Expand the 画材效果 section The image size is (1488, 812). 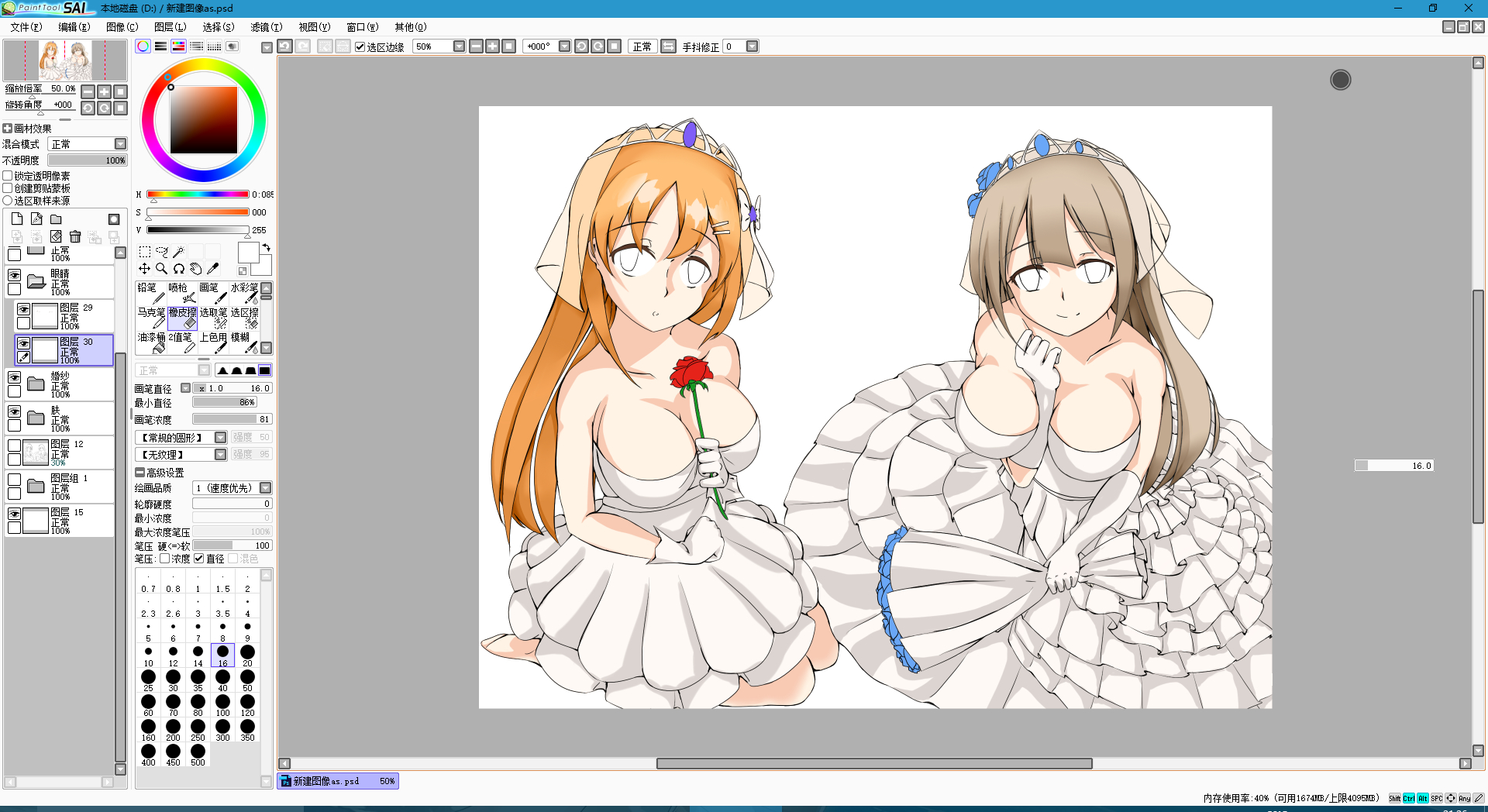(x=7, y=129)
